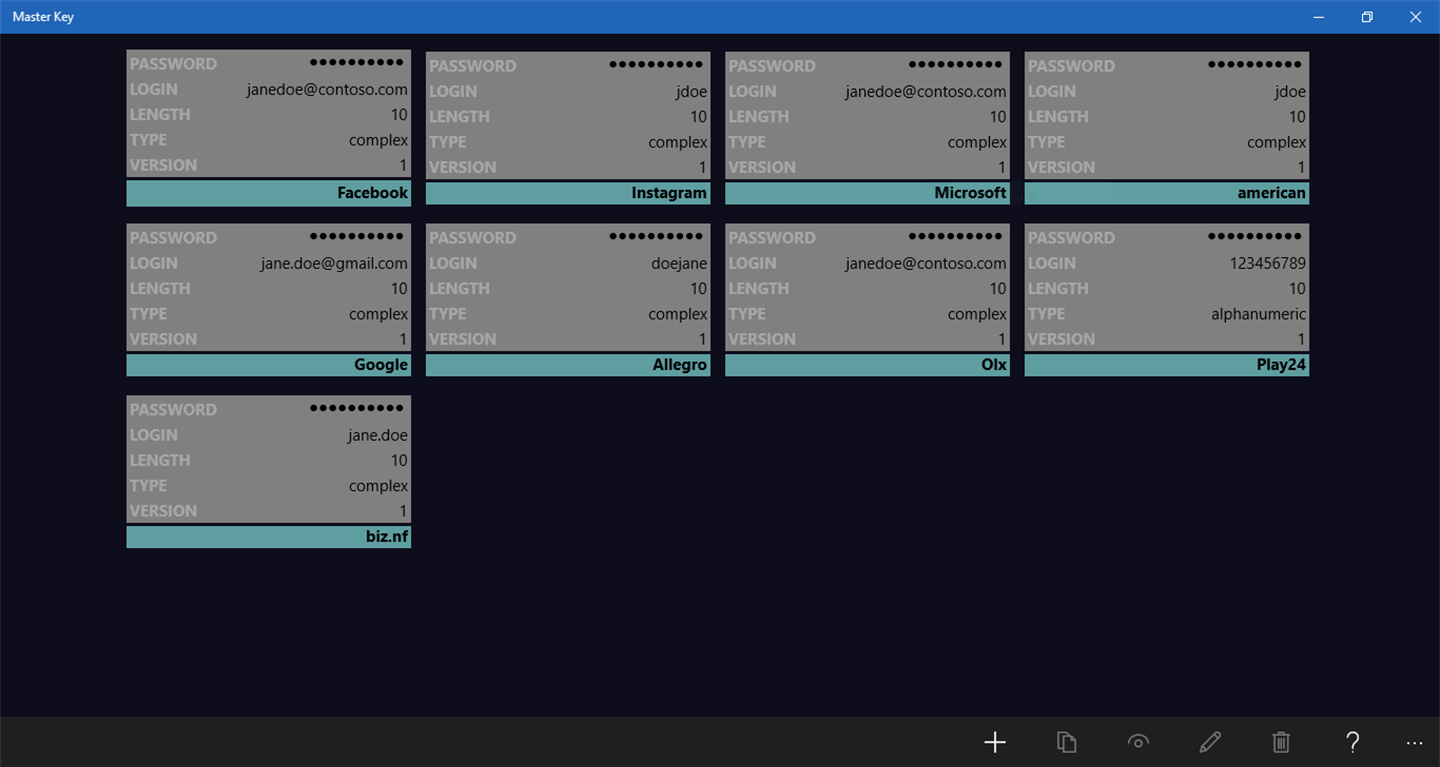
Task: Click version value 1 on biz.nf card
Action: pyautogui.click(x=404, y=511)
